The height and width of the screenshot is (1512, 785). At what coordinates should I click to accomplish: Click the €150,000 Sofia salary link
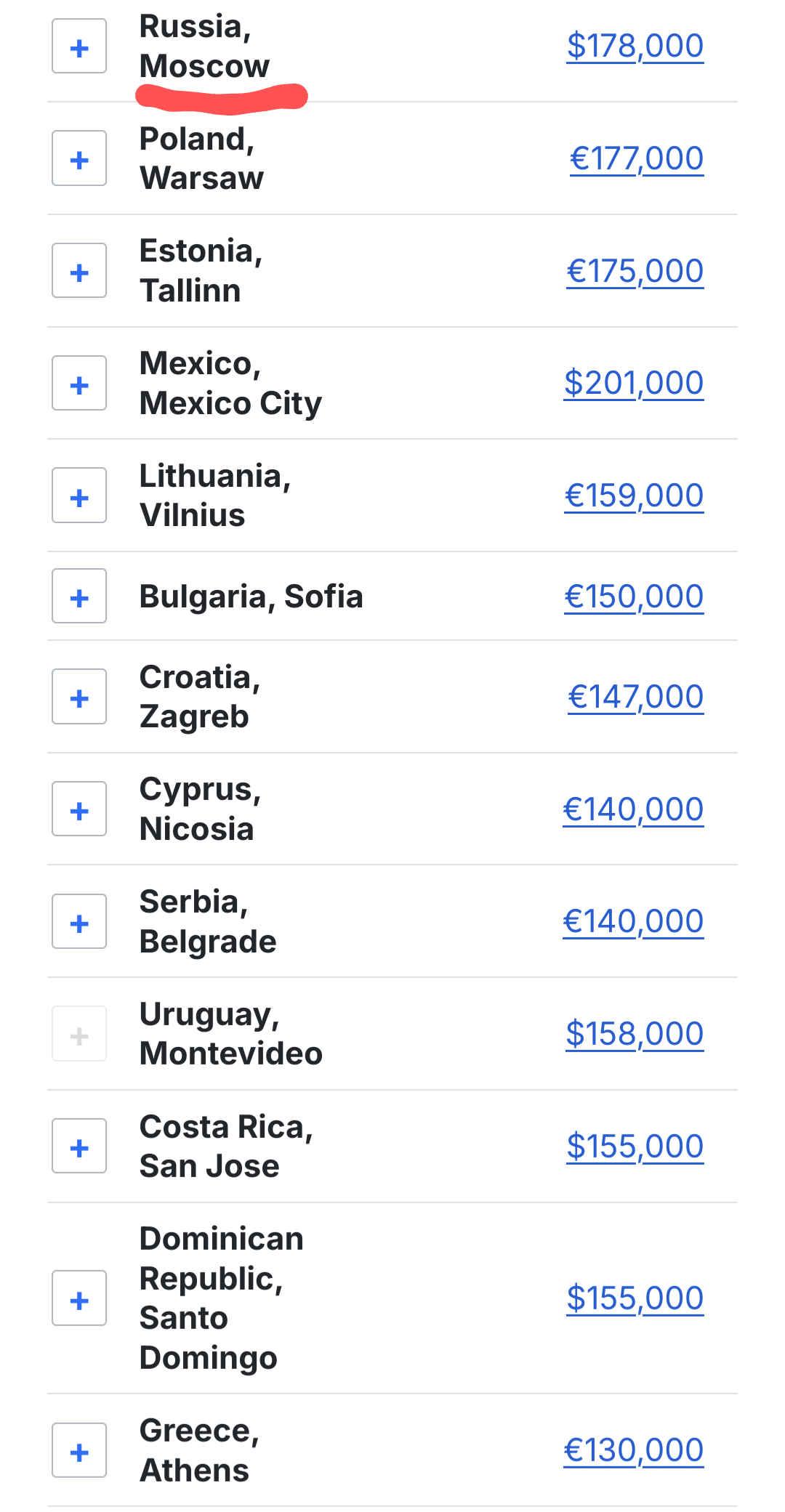(633, 597)
